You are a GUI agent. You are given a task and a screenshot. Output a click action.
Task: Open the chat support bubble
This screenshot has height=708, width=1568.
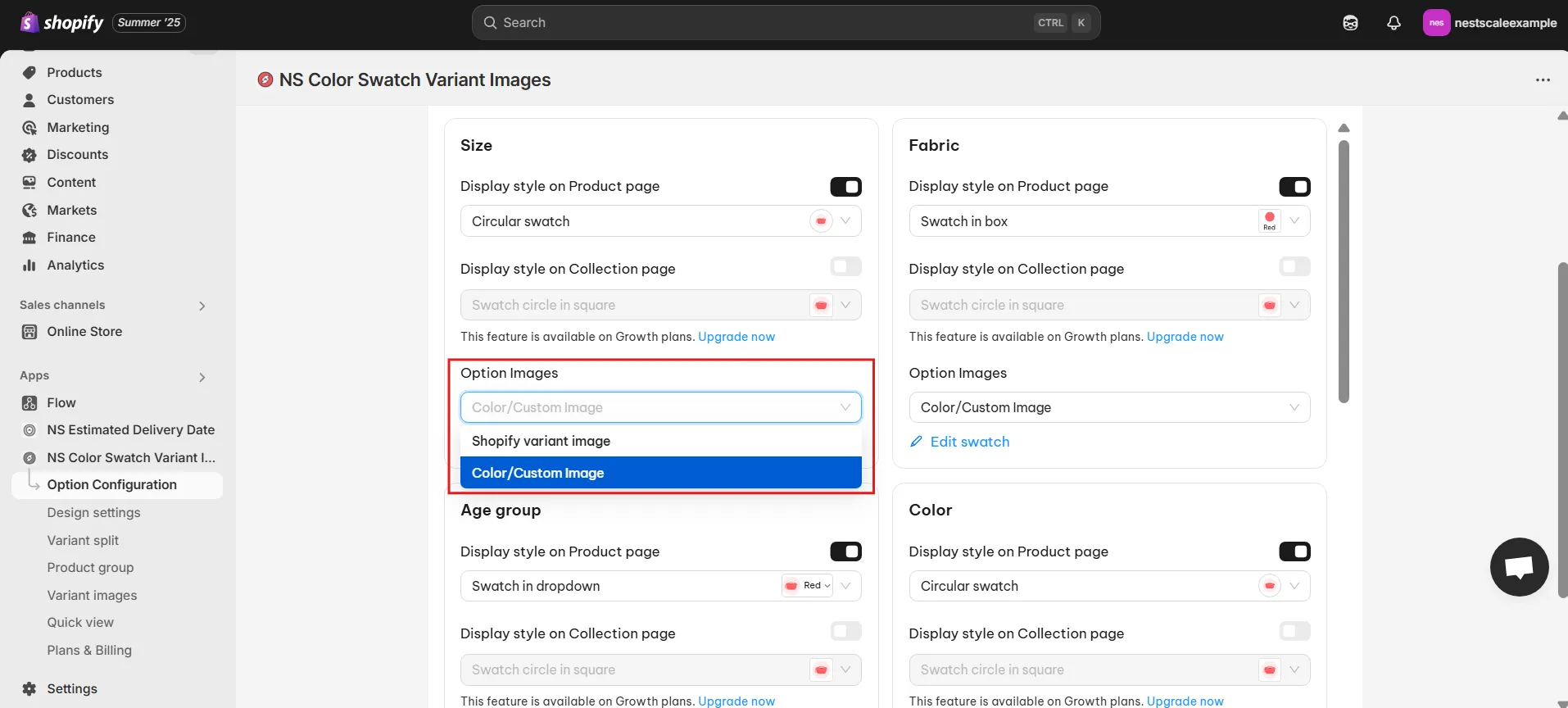point(1519,567)
